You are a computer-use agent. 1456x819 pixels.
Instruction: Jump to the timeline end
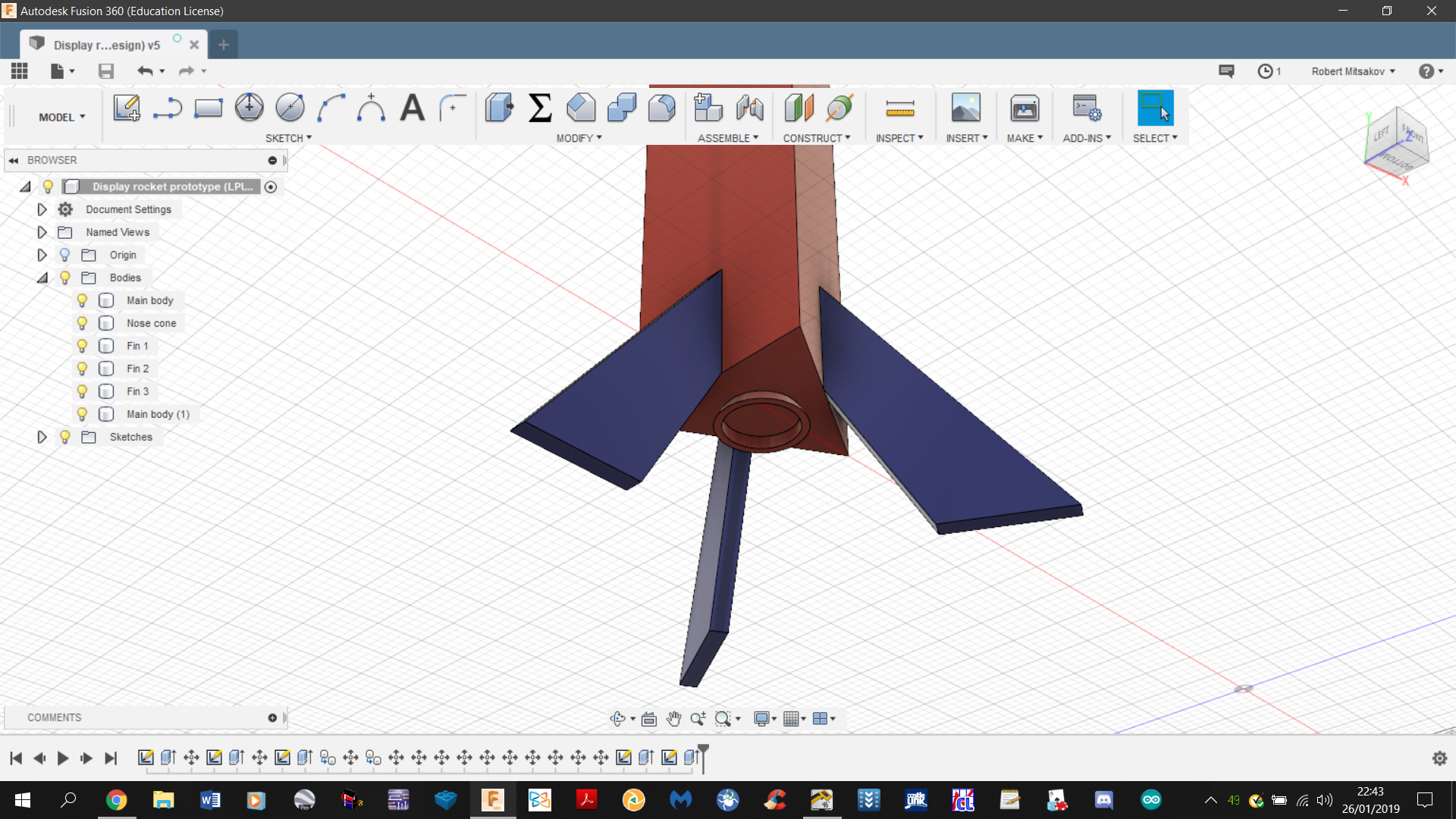111,758
